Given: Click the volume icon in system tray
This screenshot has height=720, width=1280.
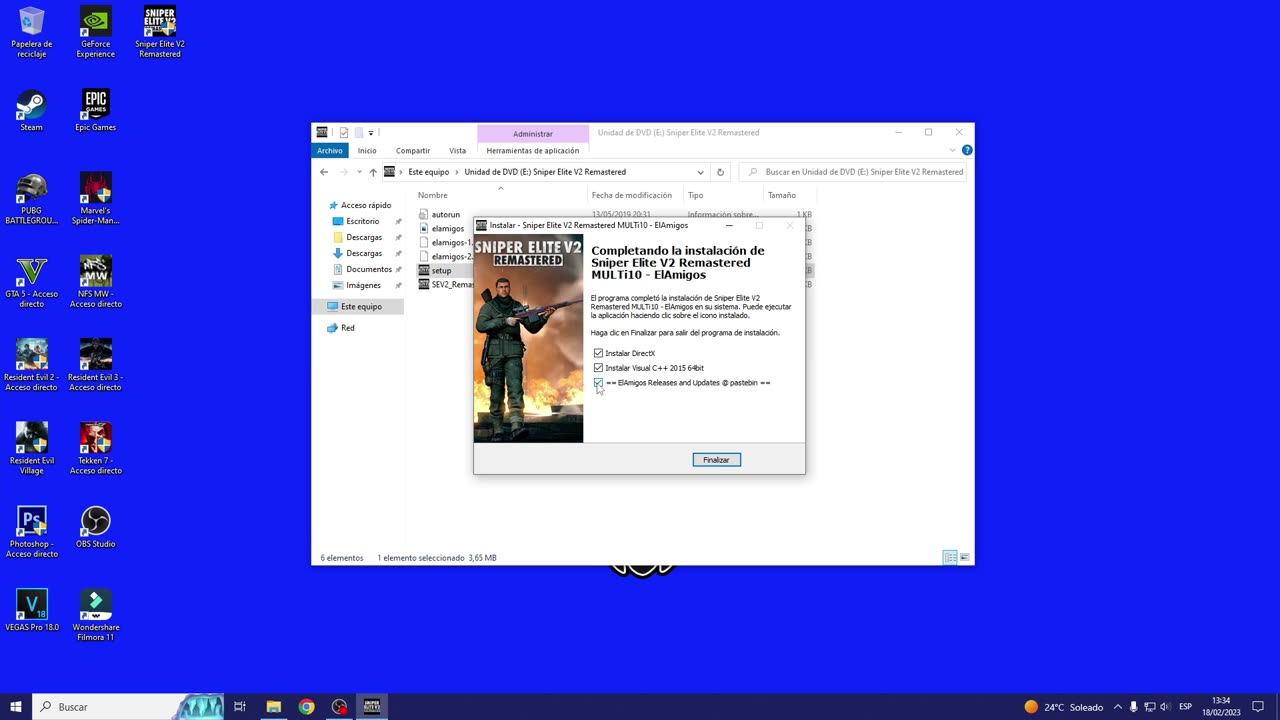Looking at the screenshot, I should tap(1164, 707).
